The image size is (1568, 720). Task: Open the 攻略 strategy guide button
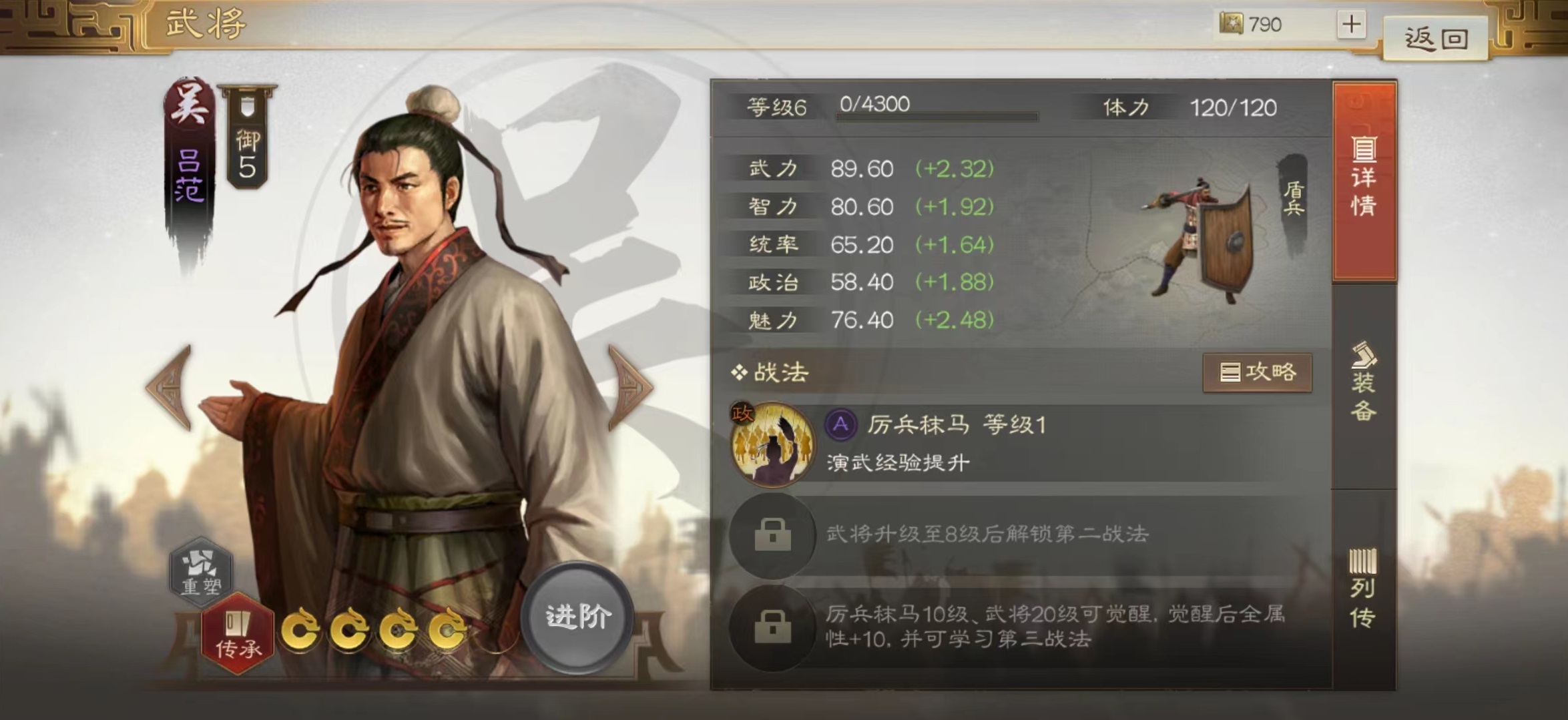coord(1257,372)
